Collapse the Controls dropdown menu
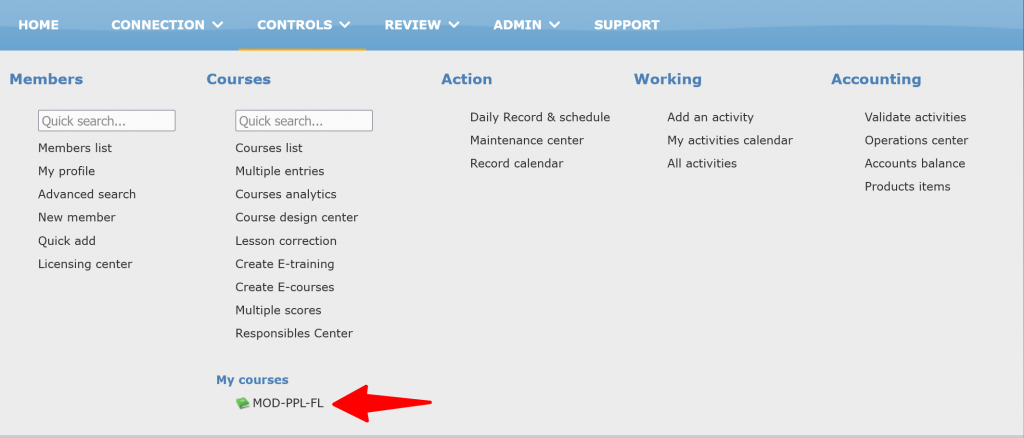This screenshot has height=438, width=1024. click(303, 25)
